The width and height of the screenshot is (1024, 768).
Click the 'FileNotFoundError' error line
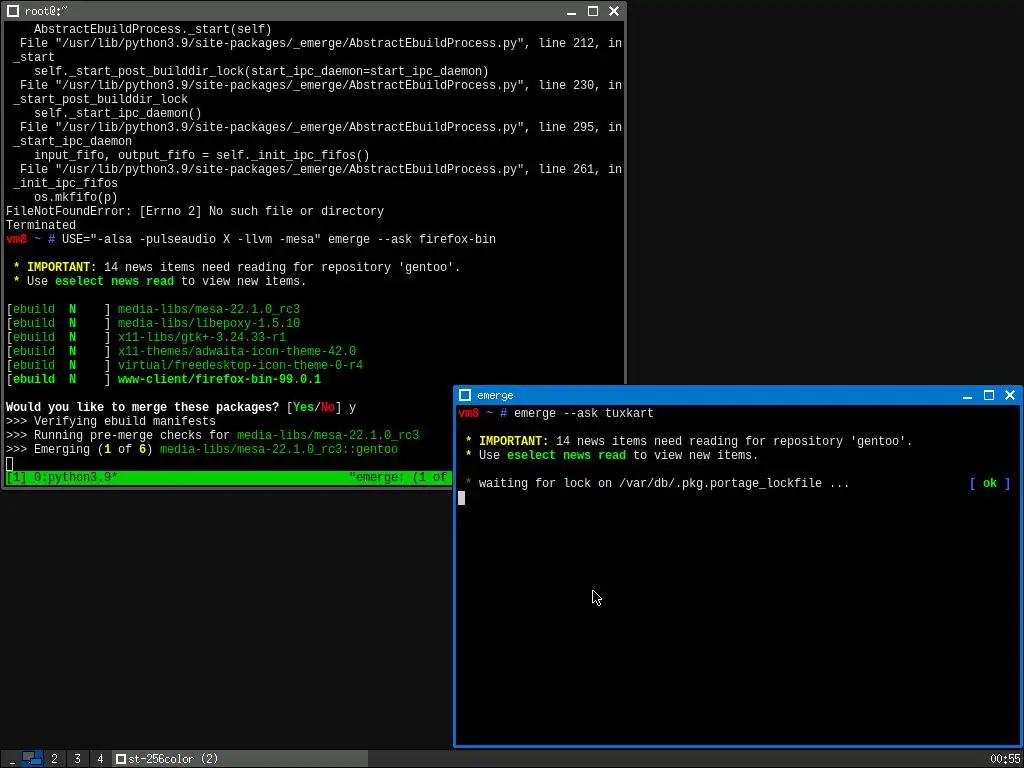[x=195, y=211]
